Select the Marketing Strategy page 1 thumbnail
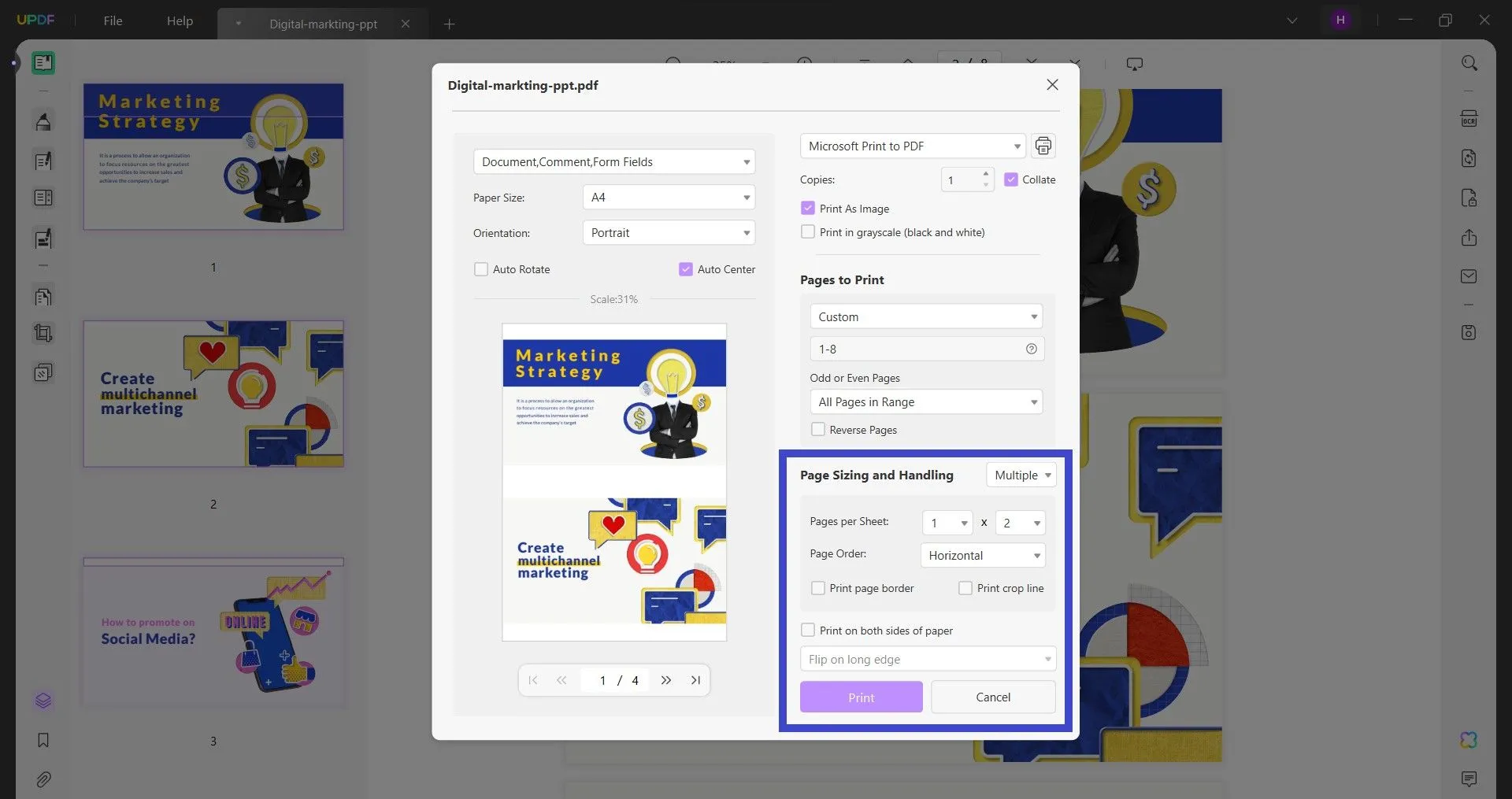Image resolution: width=1512 pixels, height=799 pixels. 213,157
